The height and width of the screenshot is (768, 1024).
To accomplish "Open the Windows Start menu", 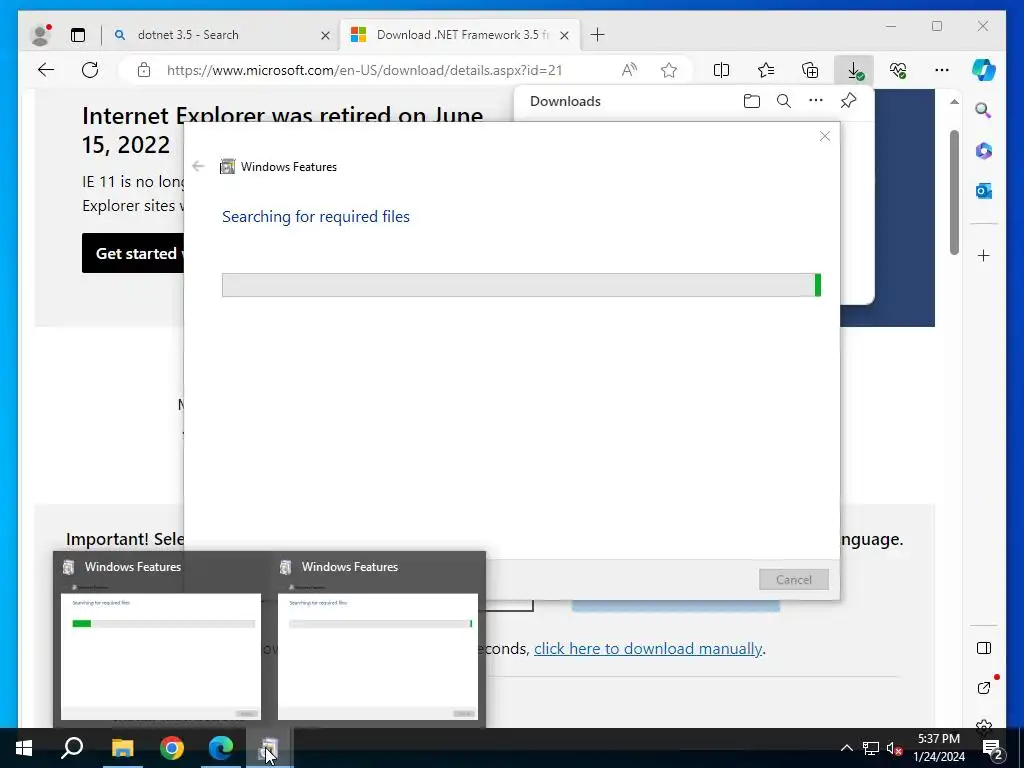I will coord(24,748).
